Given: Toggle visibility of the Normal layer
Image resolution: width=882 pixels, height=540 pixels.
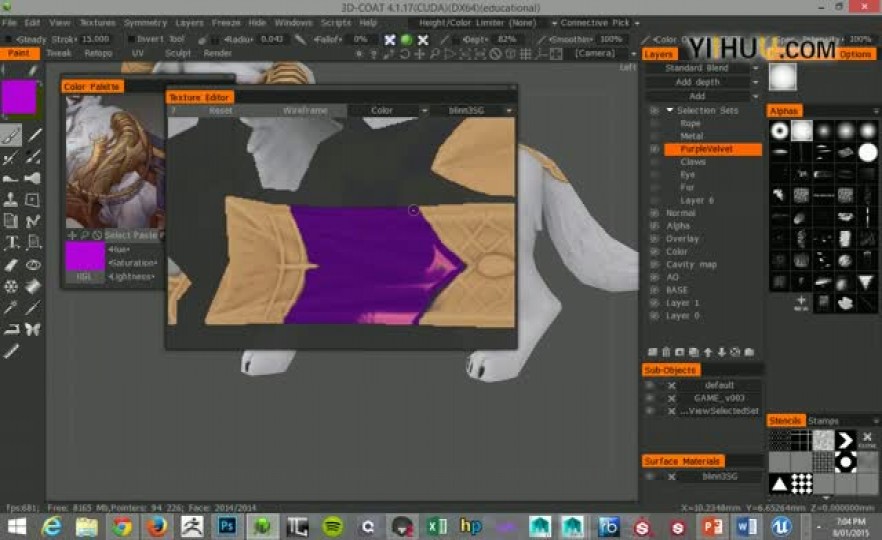Looking at the screenshot, I should pos(655,213).
